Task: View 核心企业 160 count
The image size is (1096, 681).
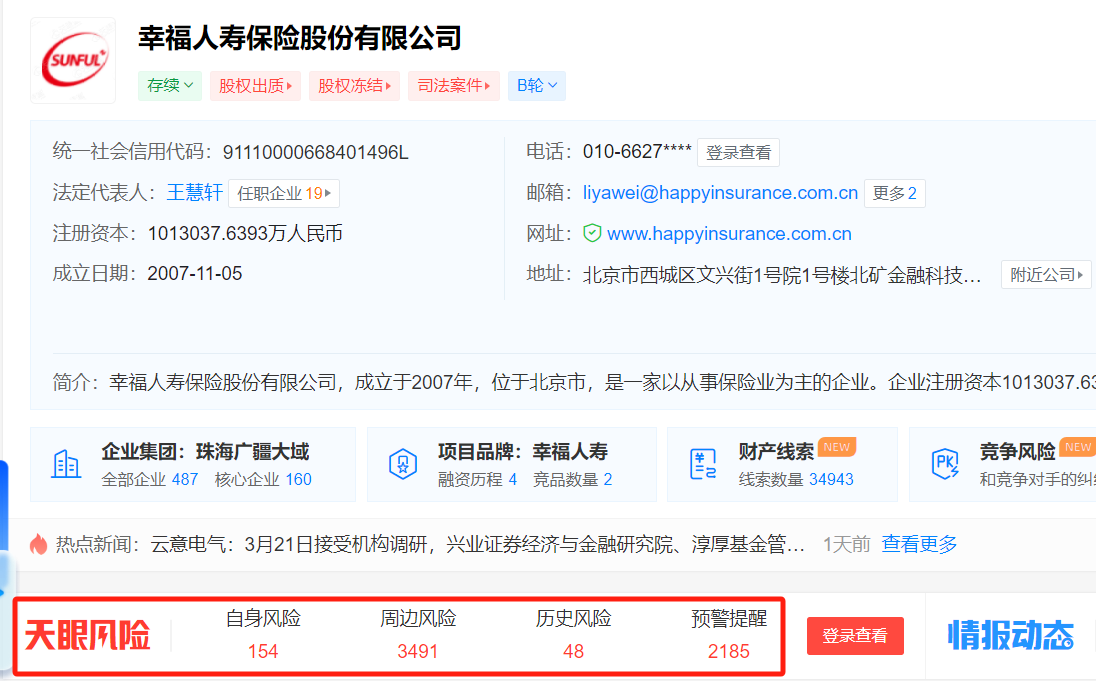Action: coord(263,480)
